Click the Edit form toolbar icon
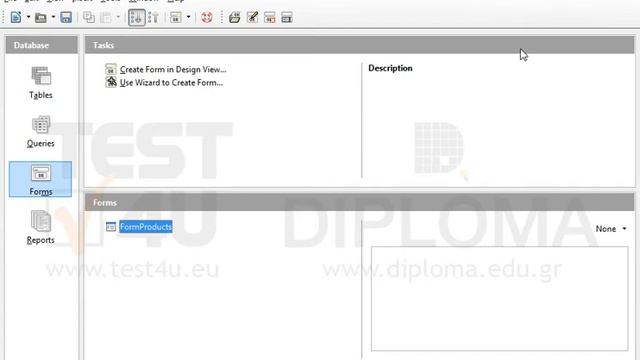This screenshot has width=640, height=360. pyautogui.click(x=252, y=17)
